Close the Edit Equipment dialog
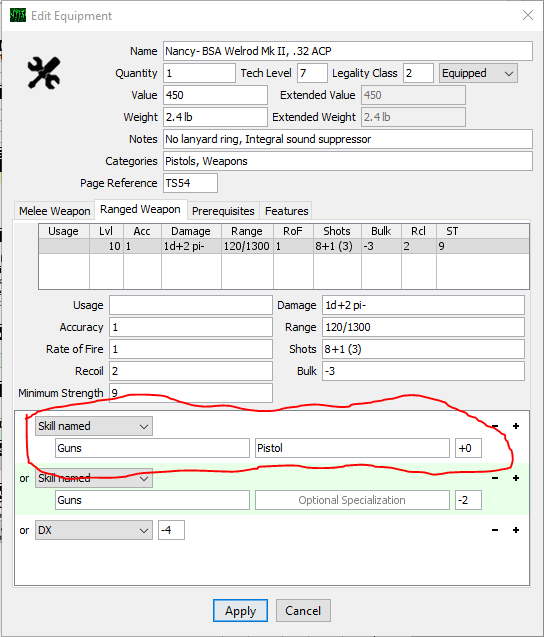This screenshot has height=637, width=544. tap(528, 15)
